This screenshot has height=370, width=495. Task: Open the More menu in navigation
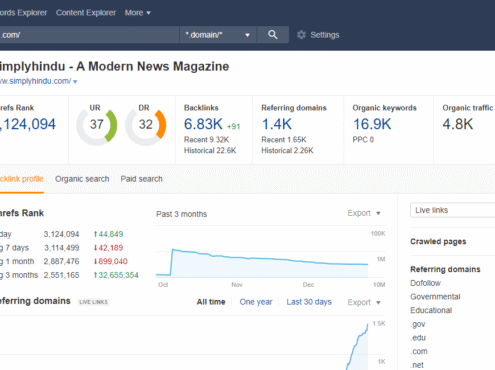point(137,13)
